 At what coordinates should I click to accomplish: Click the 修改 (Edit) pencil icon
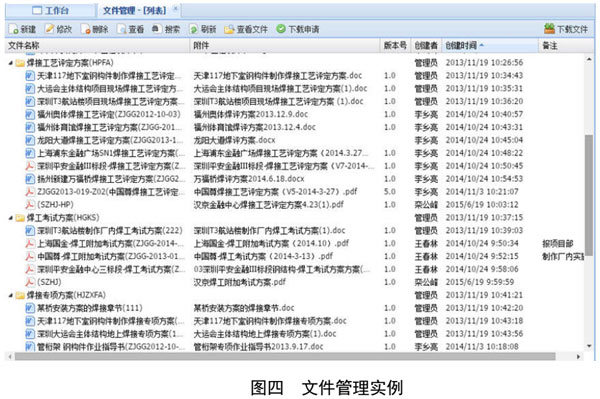[x=50, y=29]
